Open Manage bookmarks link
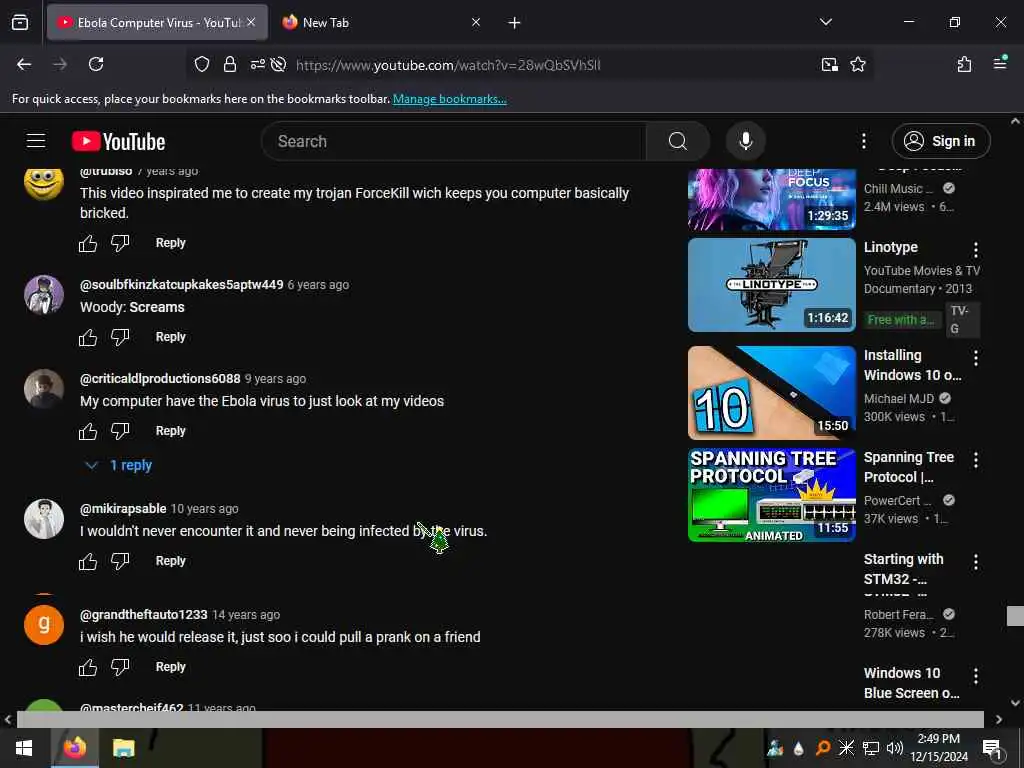 click(x=449, y=99)
